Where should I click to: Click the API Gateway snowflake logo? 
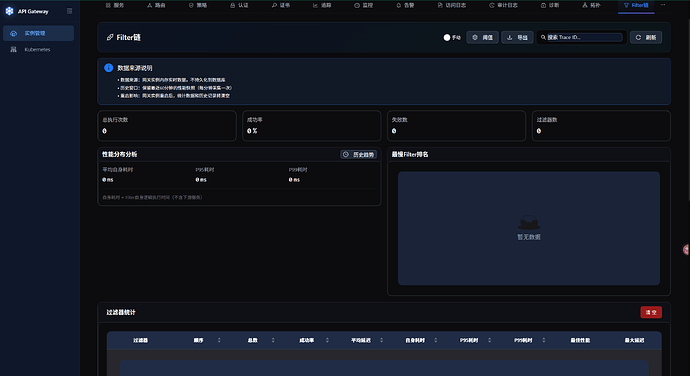[x=9, y=11]
